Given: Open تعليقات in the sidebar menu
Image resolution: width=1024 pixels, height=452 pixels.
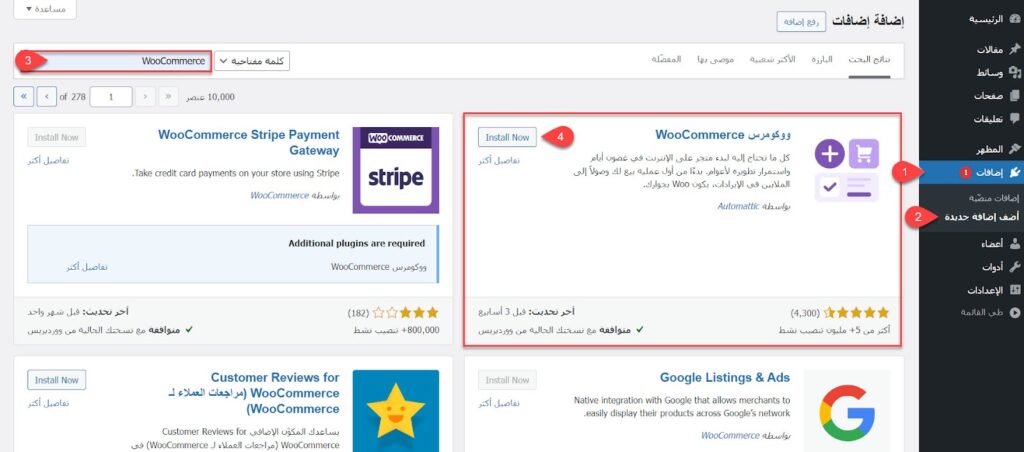Looking at the screenshot, I should tap(989, 119).
